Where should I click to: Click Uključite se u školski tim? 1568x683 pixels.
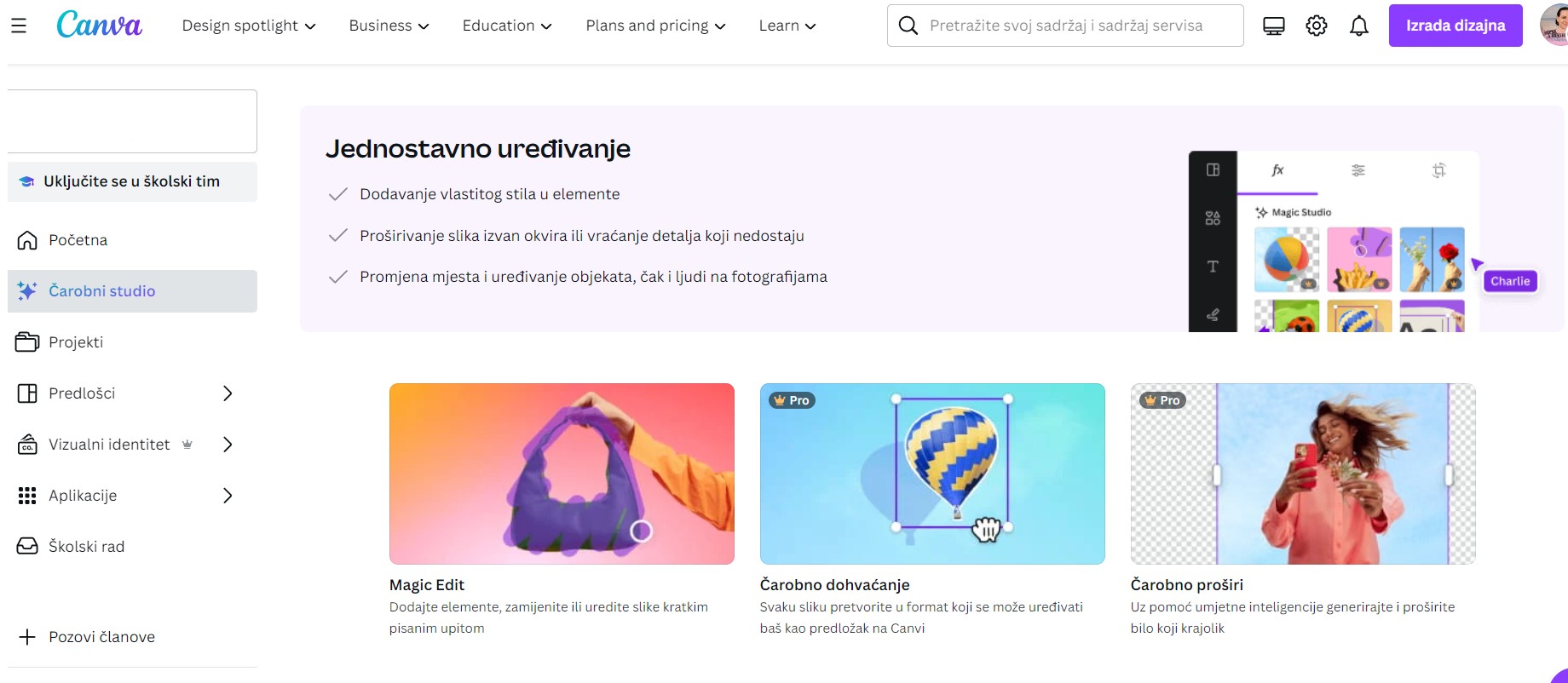132,181
